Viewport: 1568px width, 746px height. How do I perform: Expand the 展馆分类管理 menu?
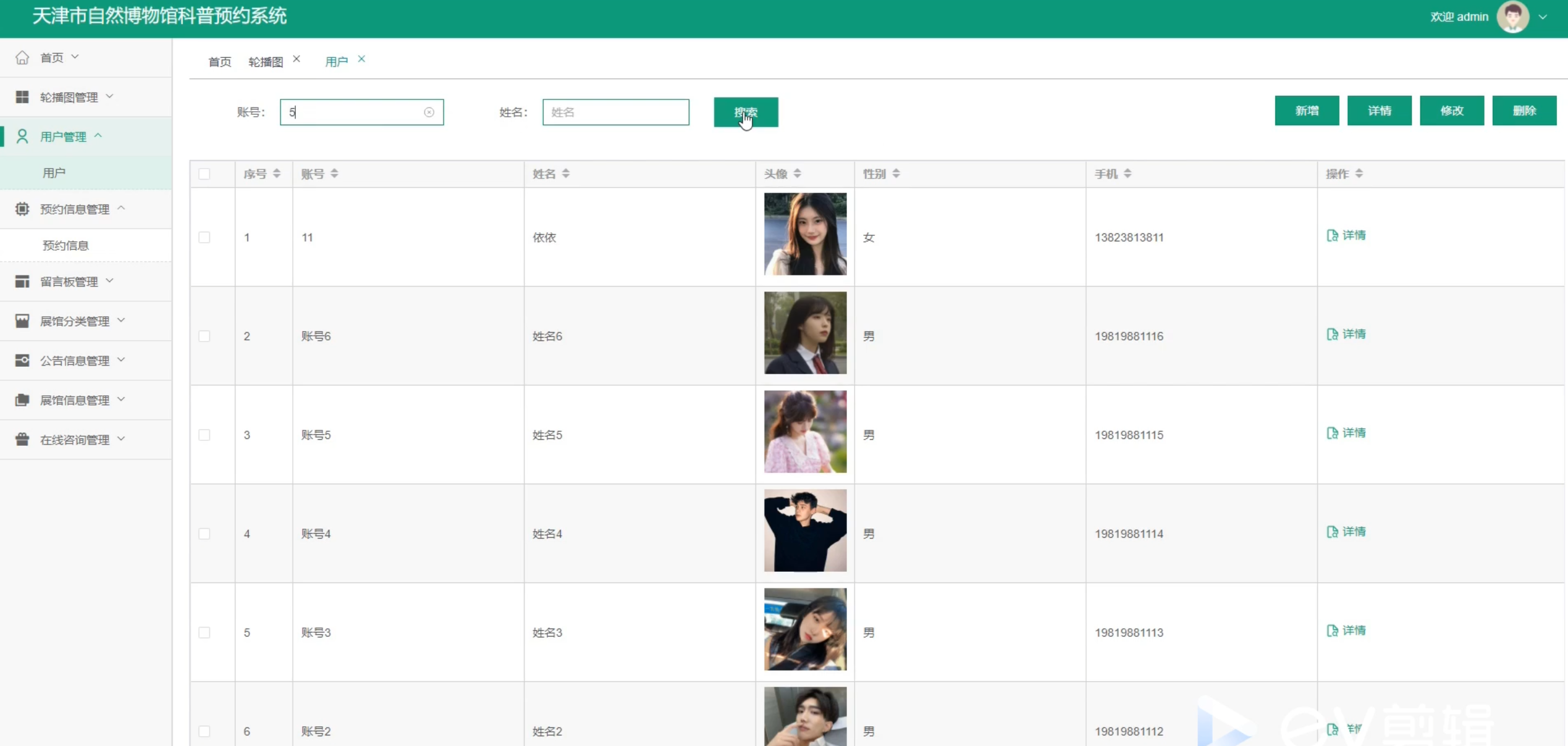74,321
